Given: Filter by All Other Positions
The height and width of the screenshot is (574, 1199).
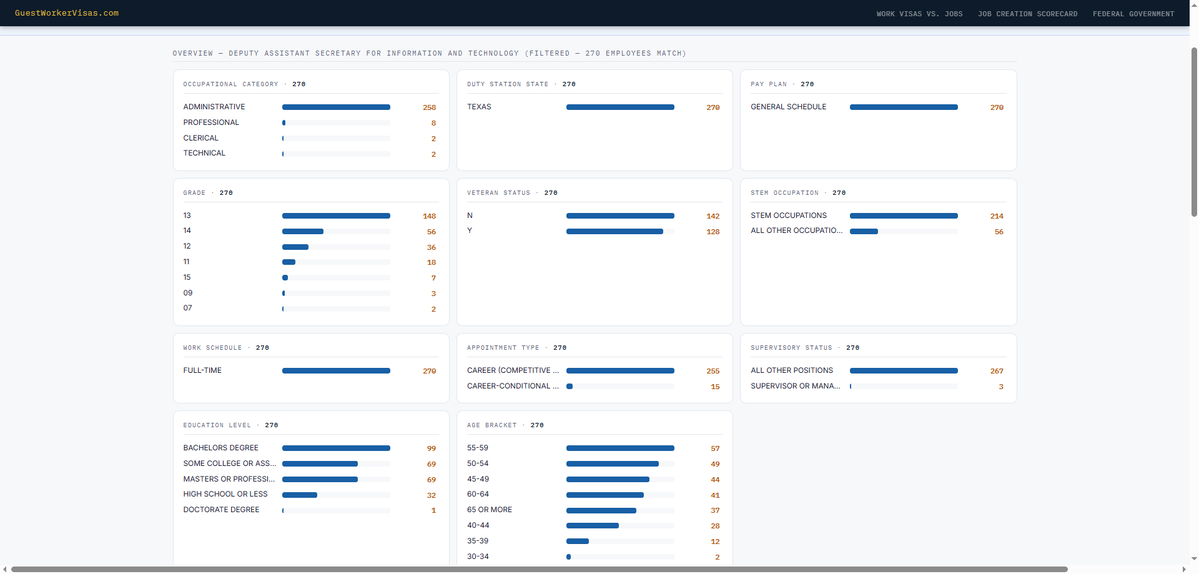Looking at the screenshot, I should (x=879, y=371).
